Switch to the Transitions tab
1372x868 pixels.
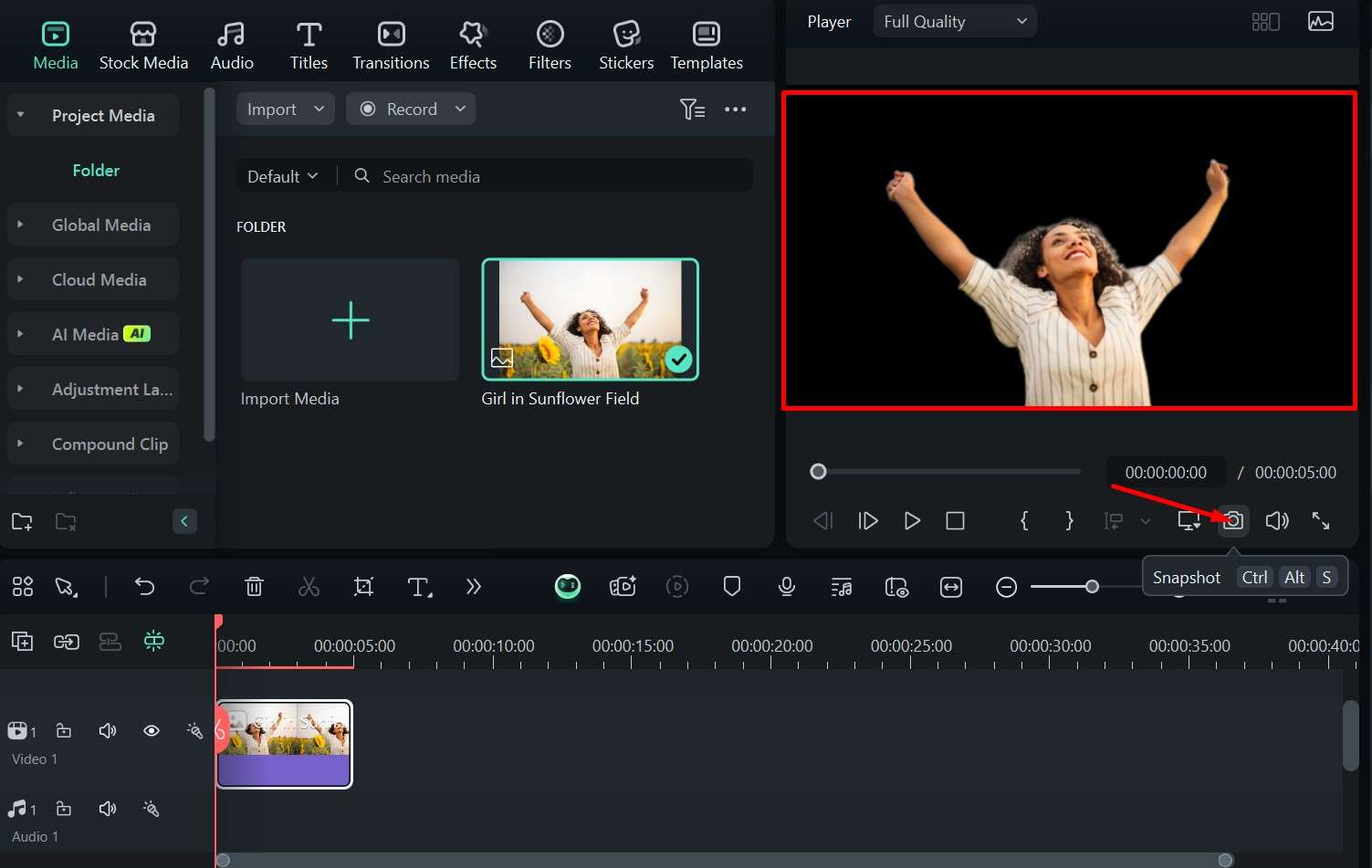(391, 46)
